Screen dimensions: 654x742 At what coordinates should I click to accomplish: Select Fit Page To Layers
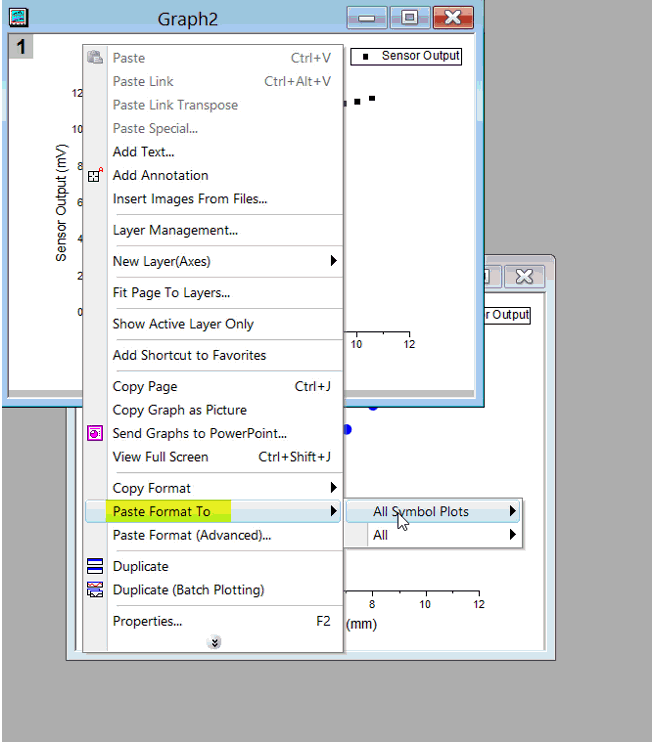[x=171, y=293]
